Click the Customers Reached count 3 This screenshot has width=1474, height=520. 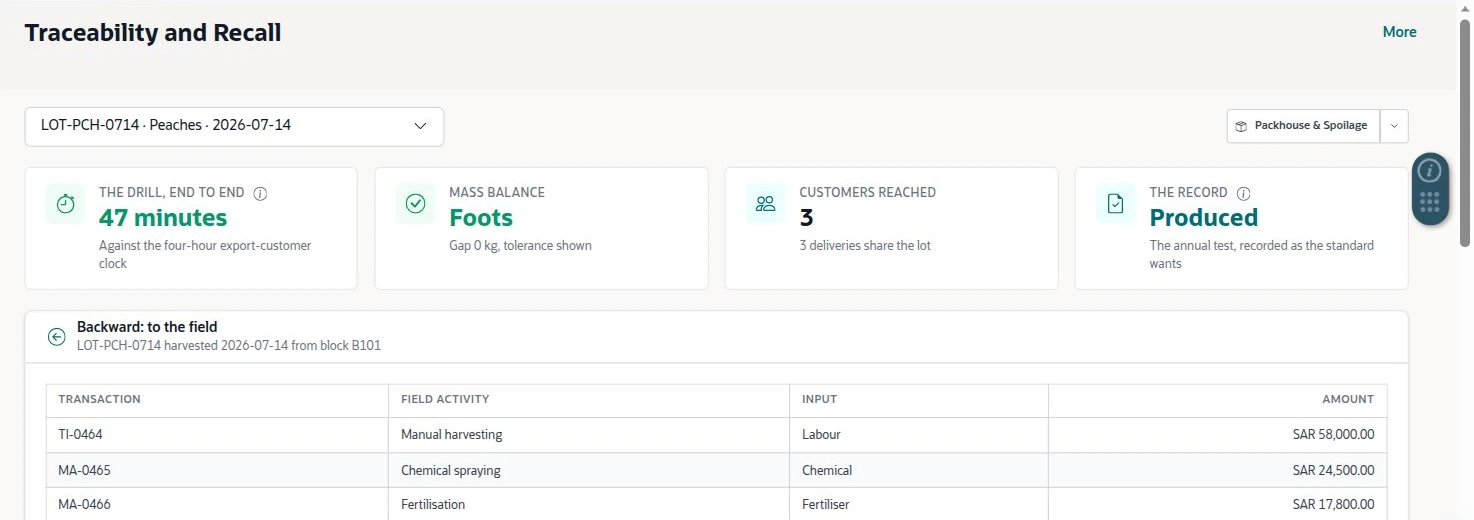pyautogui.click(x=807, y=218)
